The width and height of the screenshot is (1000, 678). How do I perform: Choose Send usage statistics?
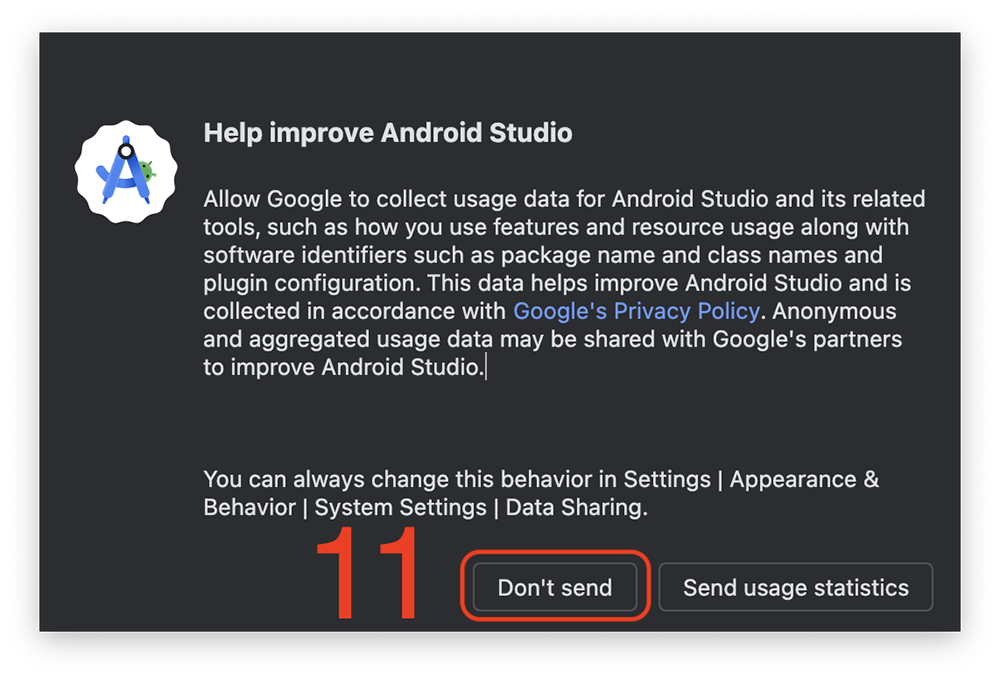pyautogui.click(x=795, y=588)
